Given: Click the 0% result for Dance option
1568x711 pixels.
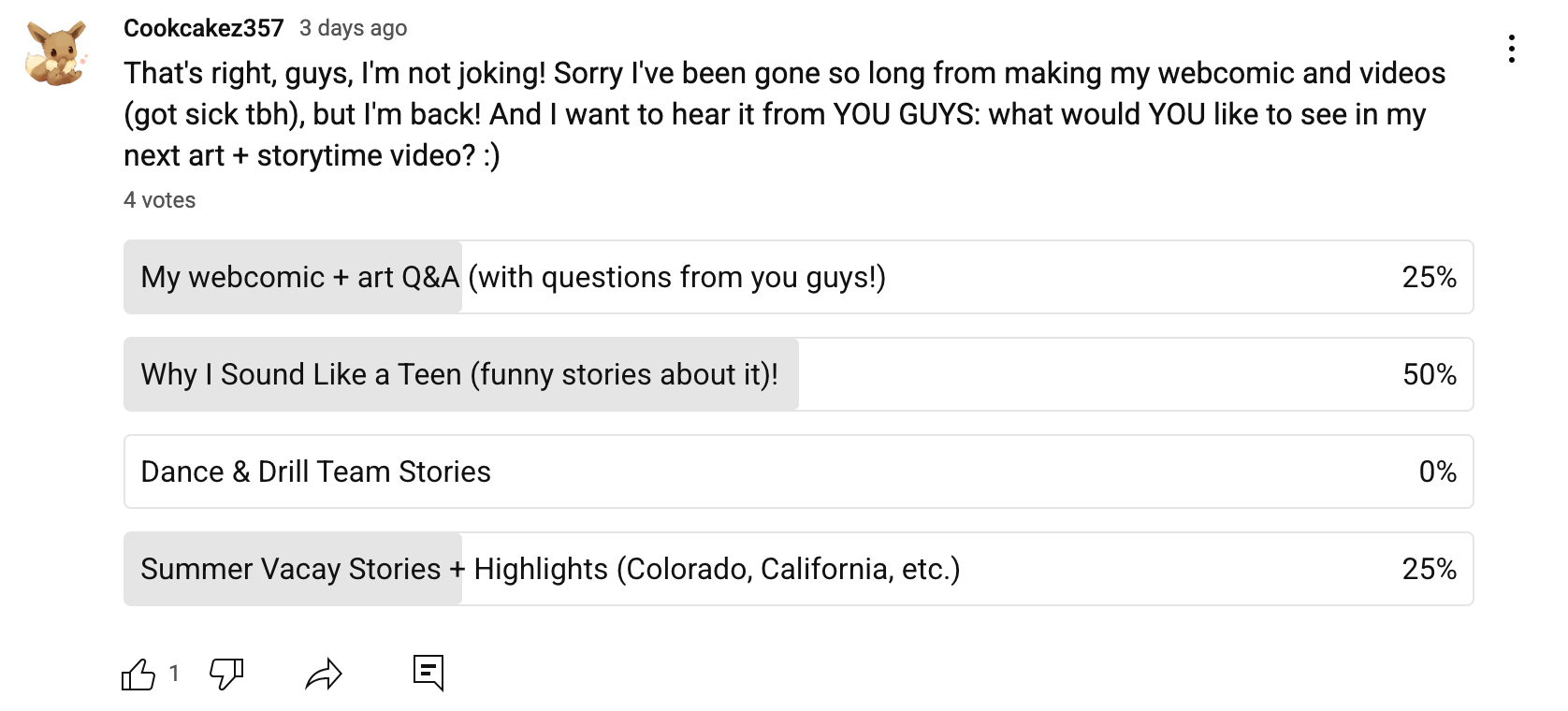Looking at the screenshot, I should [1437, 472].
